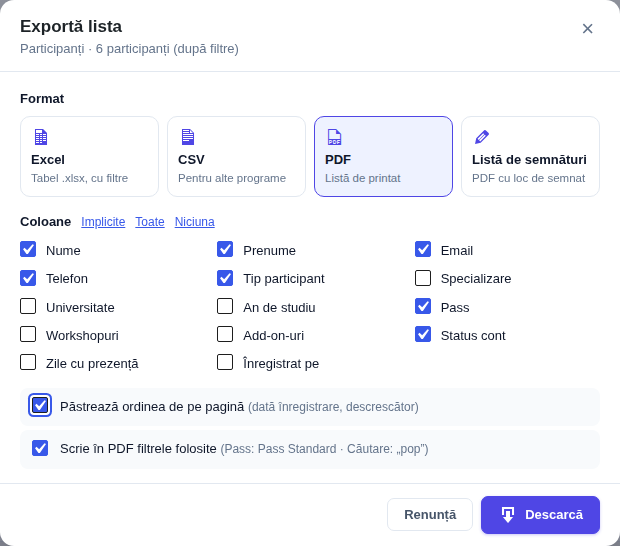Check the Universitate column
This screenshot has width=620, height=546.
pos(28,306)
